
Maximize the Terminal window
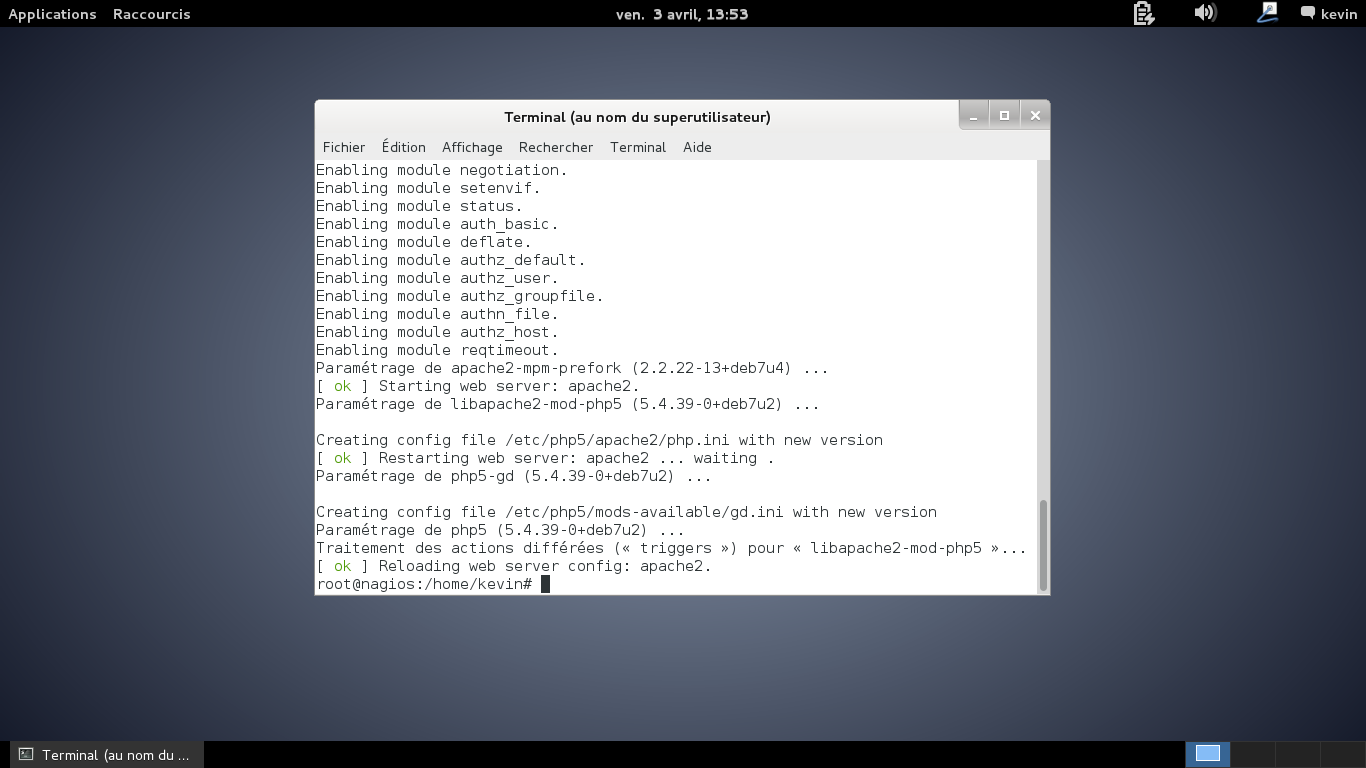coord(1004,116)
